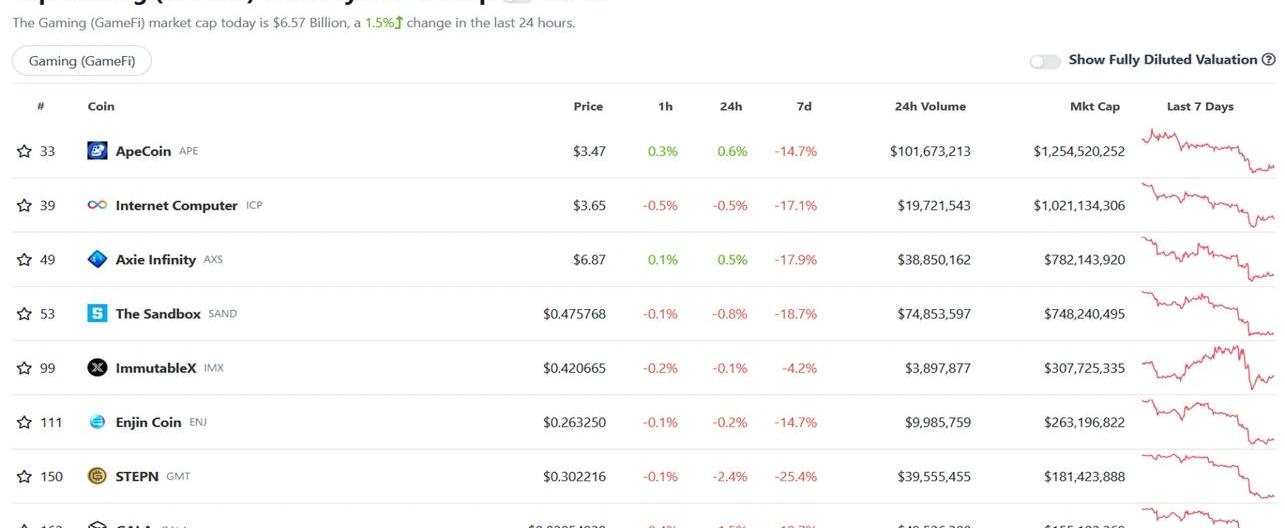Toggle favorite star for Enjin Coin

24,422
